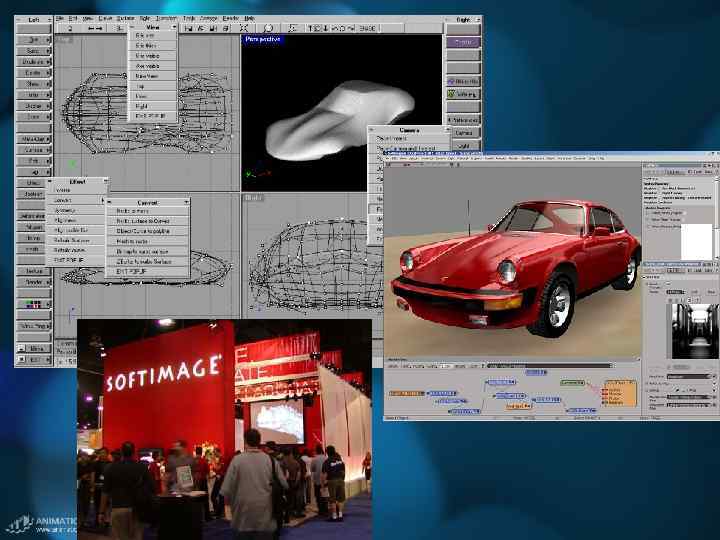Open the File menu in the modeler menu bar

point(59,19)
